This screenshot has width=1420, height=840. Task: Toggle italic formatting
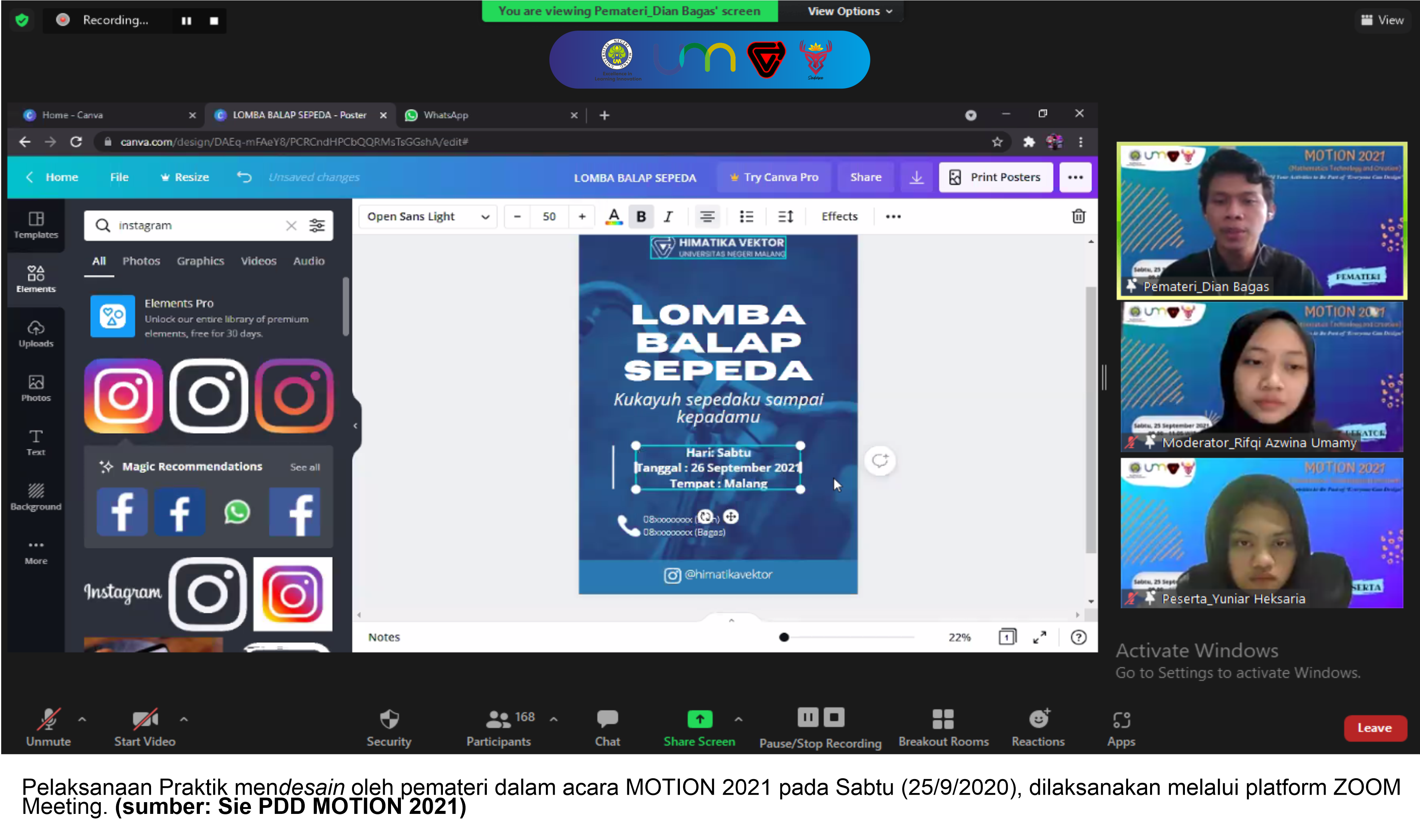click(669, 216)
